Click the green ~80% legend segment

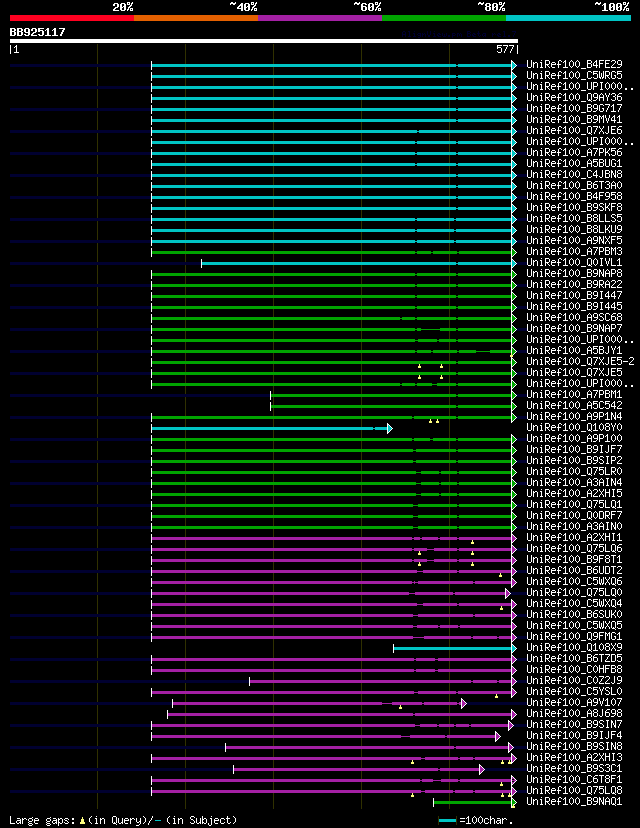[x=444, y=18]
